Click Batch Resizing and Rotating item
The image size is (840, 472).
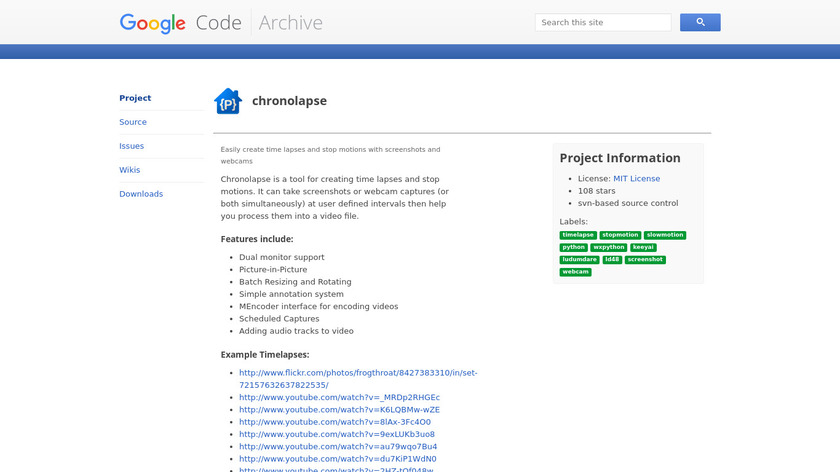(295, 282)
